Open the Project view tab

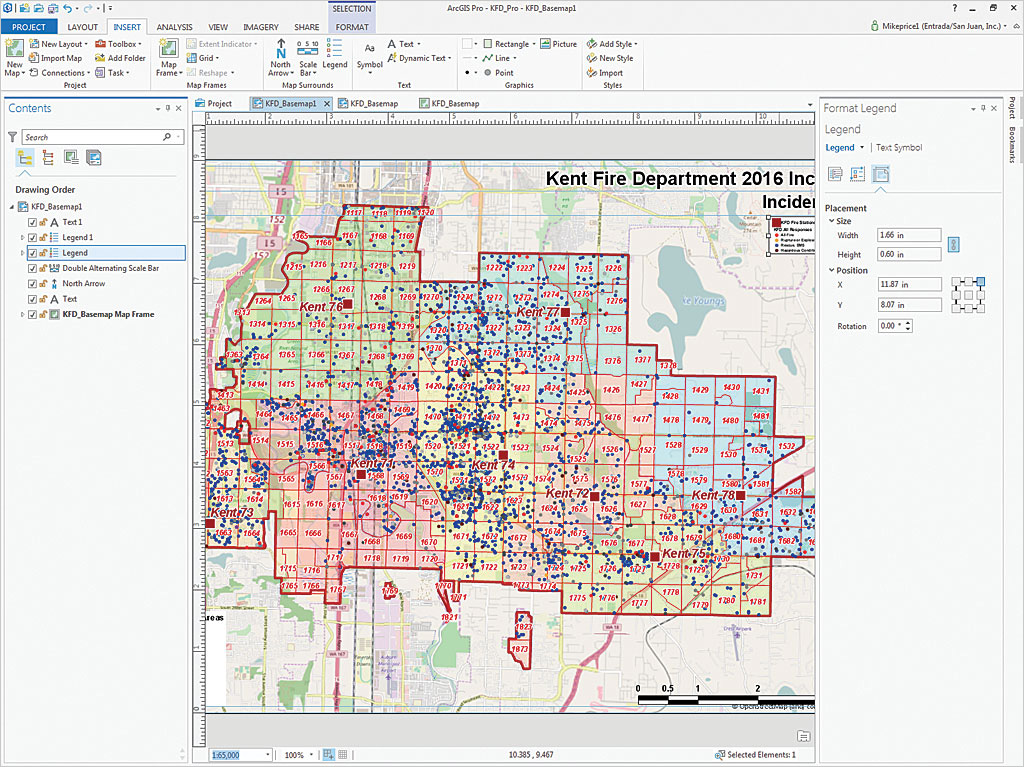pyautogui.click(x=214, y=104)
